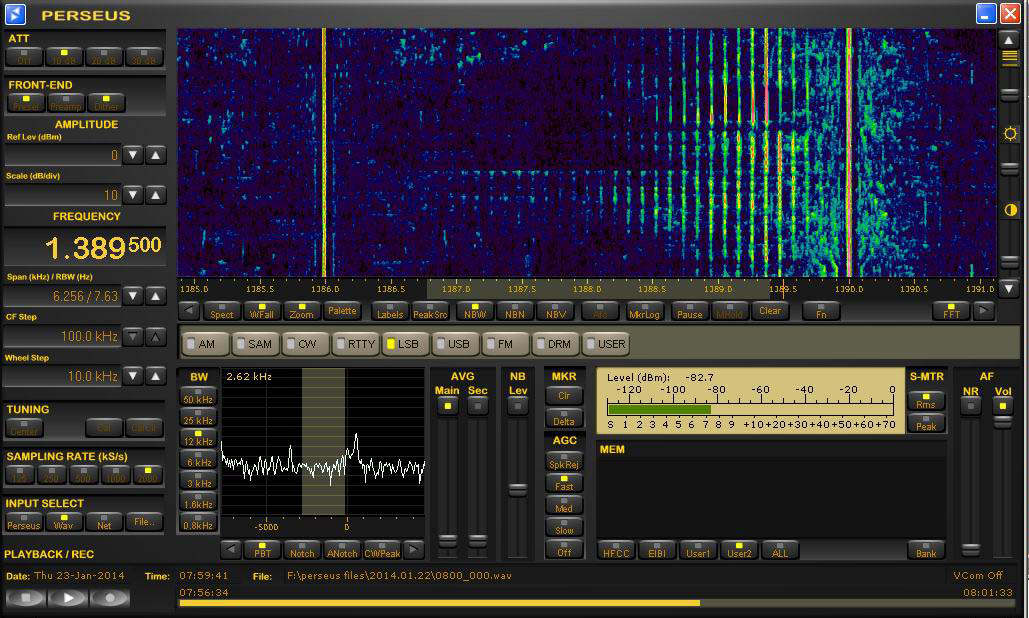Image resolution: width=1029 pixels, height=618 pixels.
Task: Stop playback of the WAV recording
Action: (25, 598)
